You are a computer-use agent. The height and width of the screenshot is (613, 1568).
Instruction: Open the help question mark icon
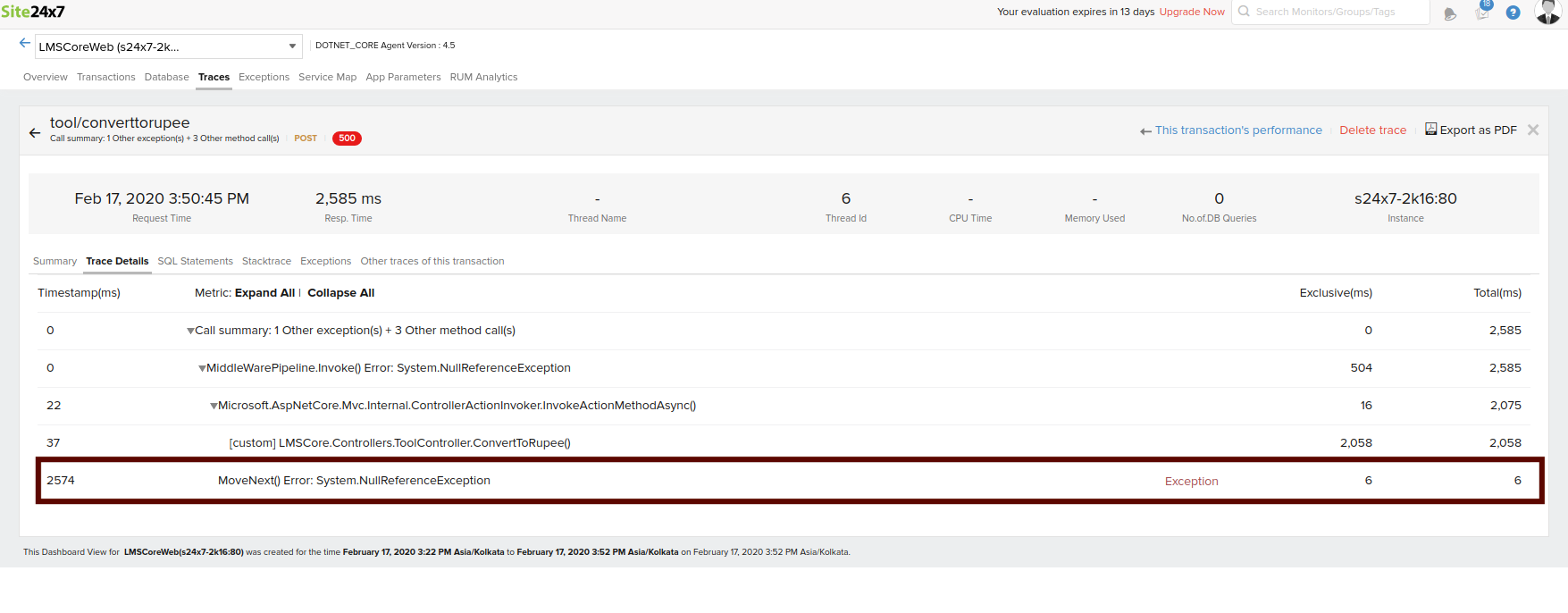[1513, 13]
